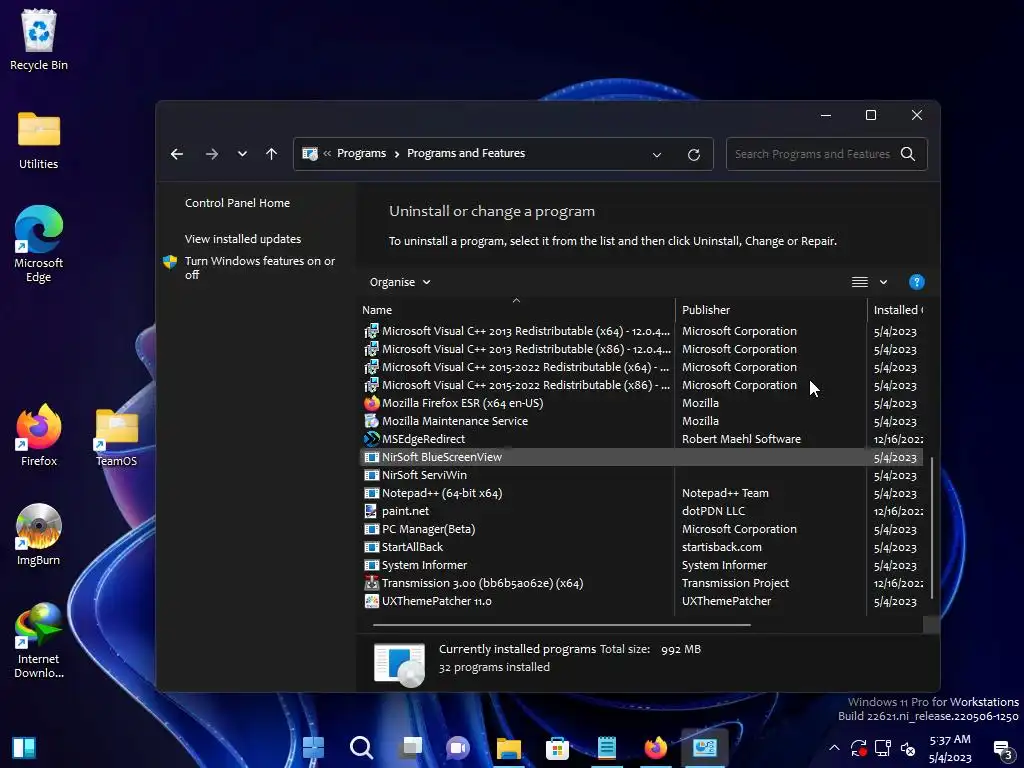Image resolution: width=1024 pixels, height=768 pixels.
Task: Click the Control Panel icon in address bar
Action: click(310, 154)
